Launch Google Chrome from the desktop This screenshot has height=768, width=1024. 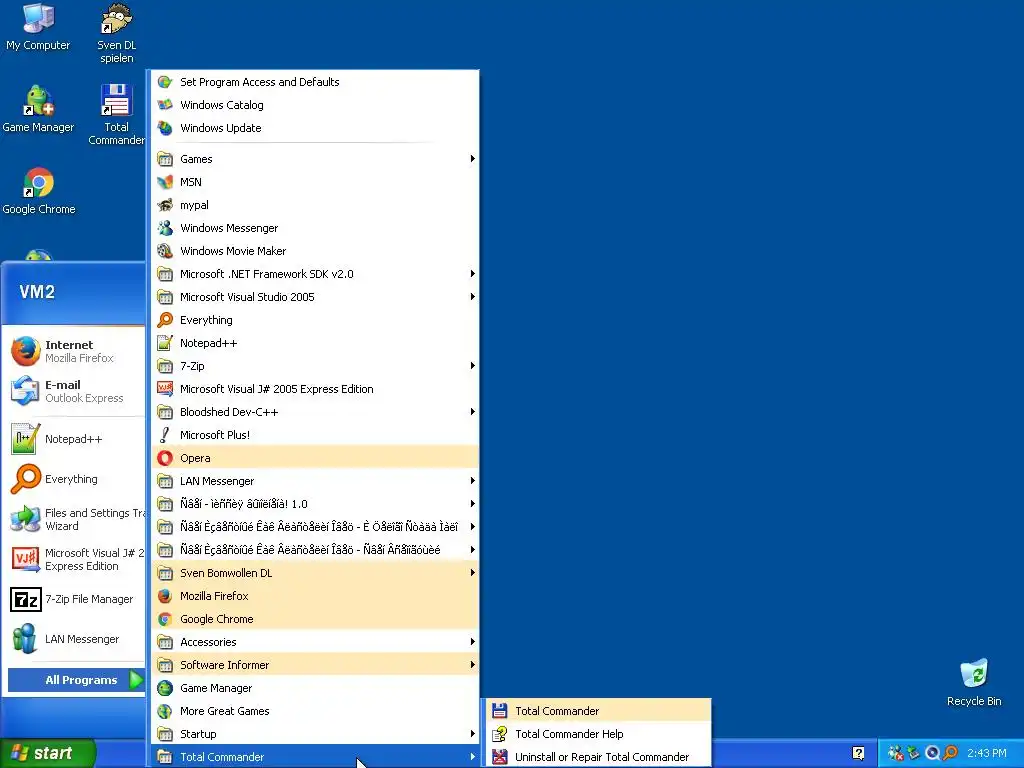39,191
